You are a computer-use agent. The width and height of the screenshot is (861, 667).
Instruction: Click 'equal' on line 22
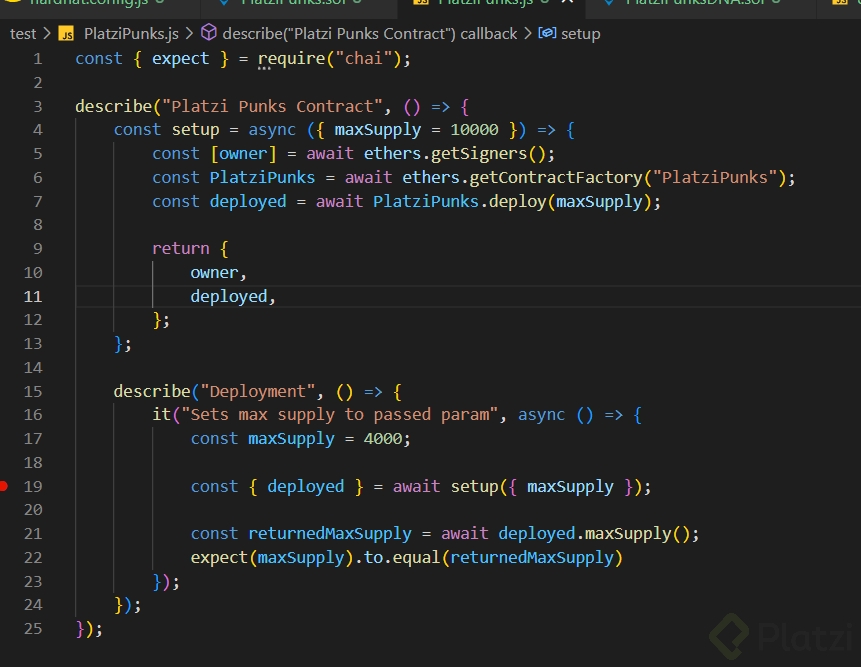pos(416,558)
